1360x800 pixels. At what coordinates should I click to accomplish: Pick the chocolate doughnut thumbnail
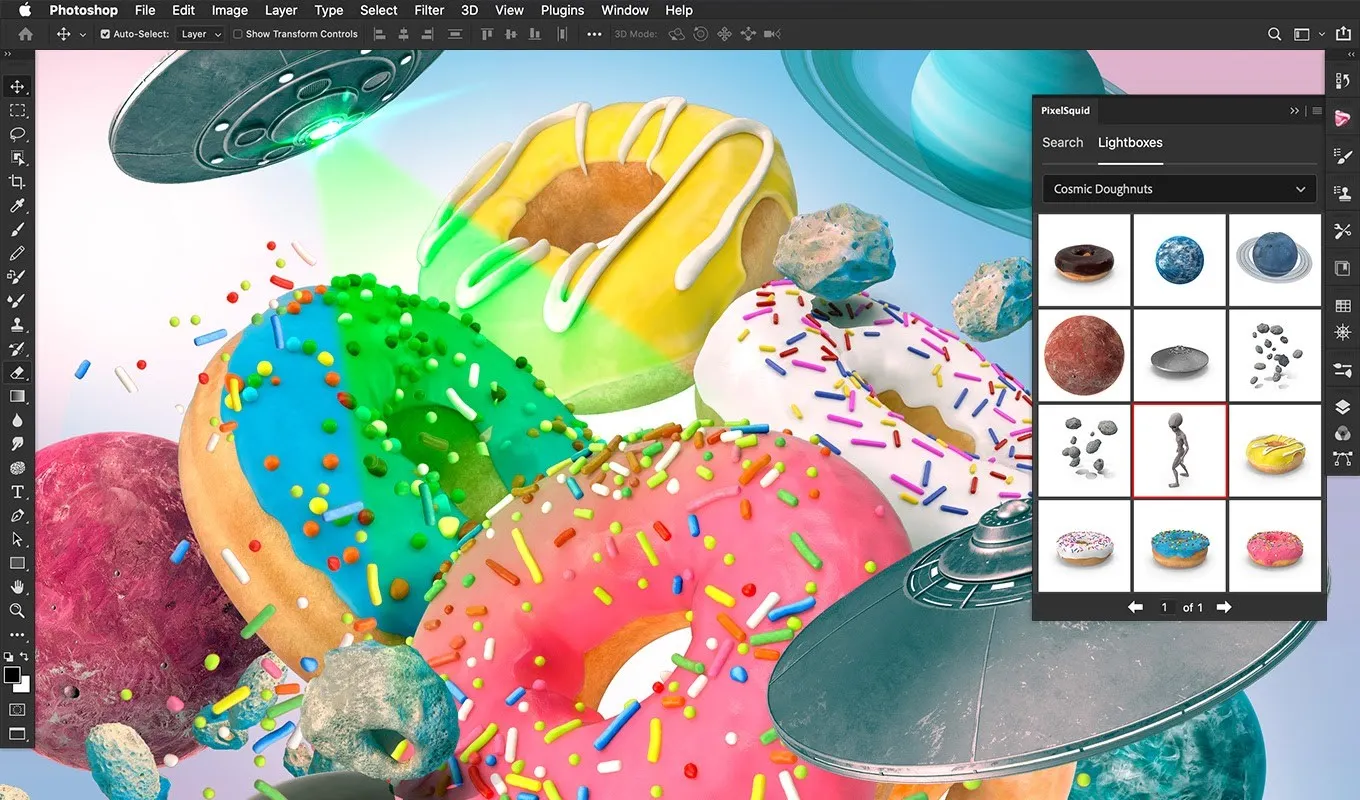pos(1084,260)
